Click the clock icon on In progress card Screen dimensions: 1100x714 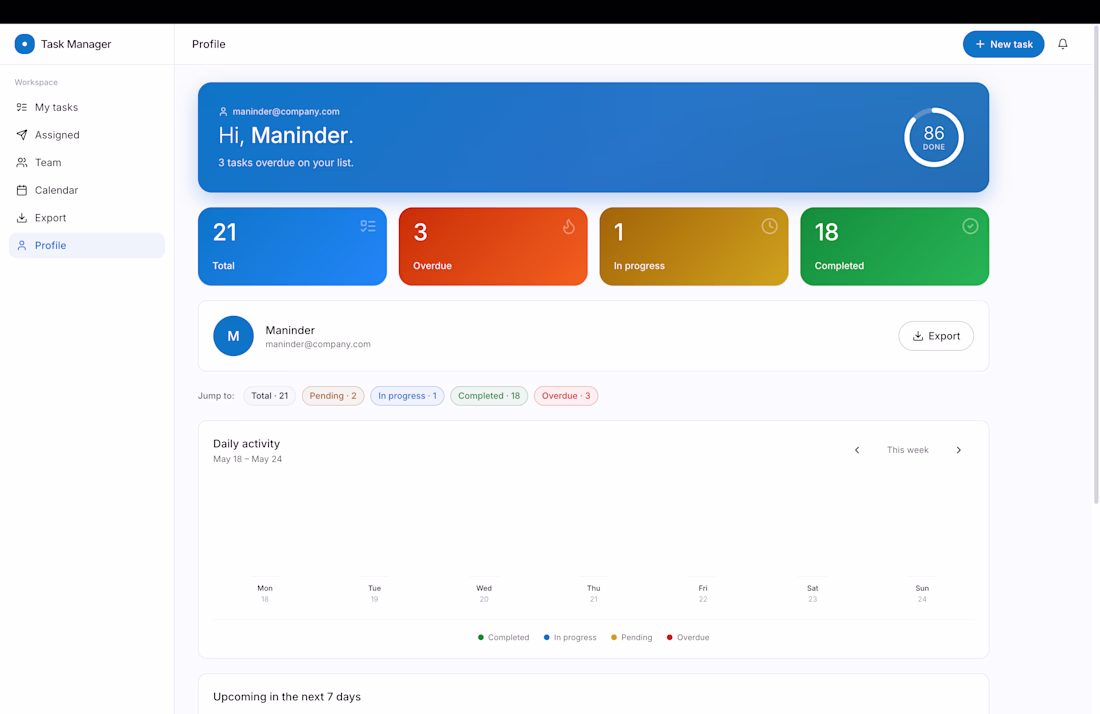[770, 226]
